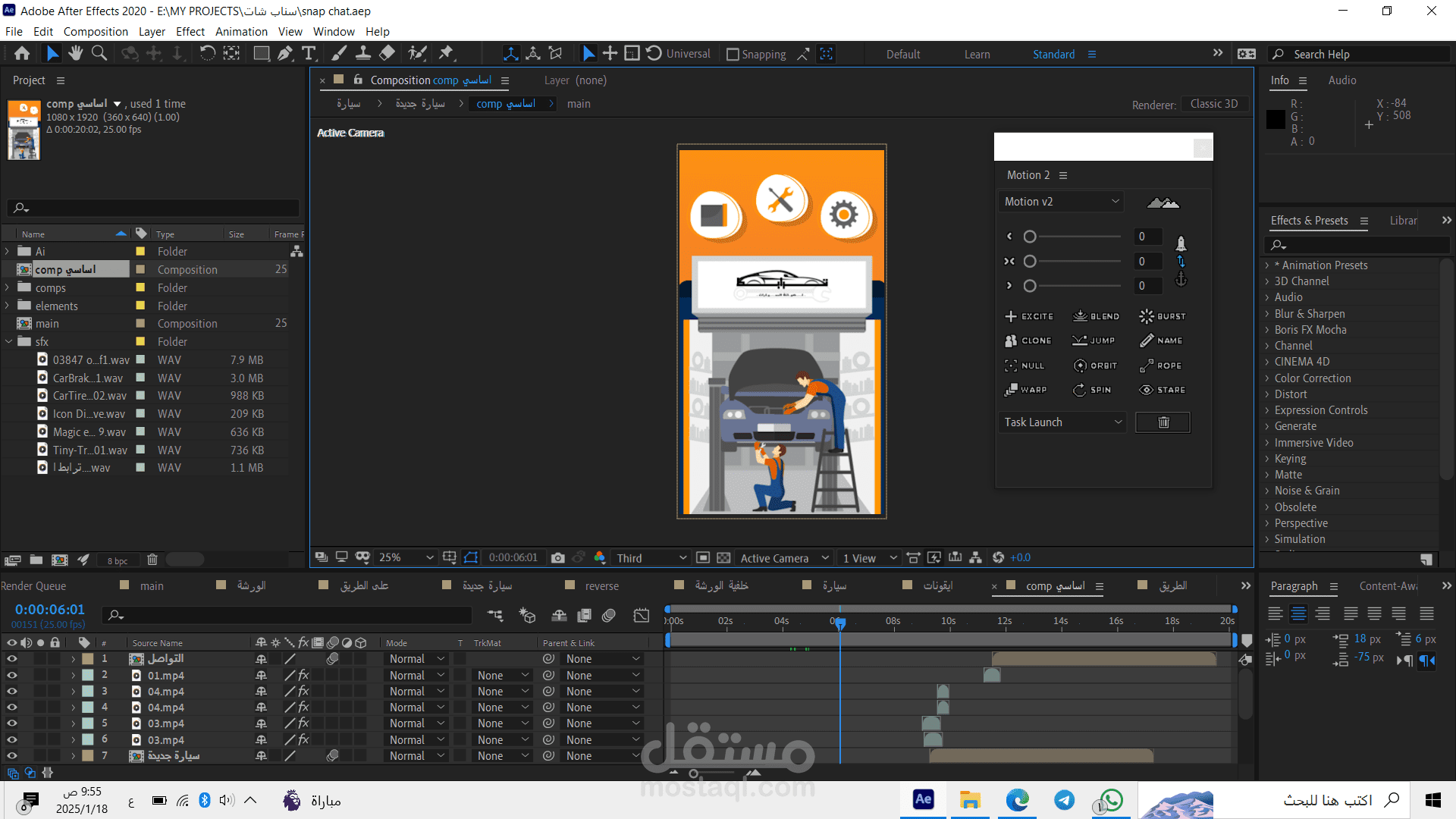The image size is (1456, 819).
Task: Select the Horizontal Type tool
Action: click(x=309, y=53)
